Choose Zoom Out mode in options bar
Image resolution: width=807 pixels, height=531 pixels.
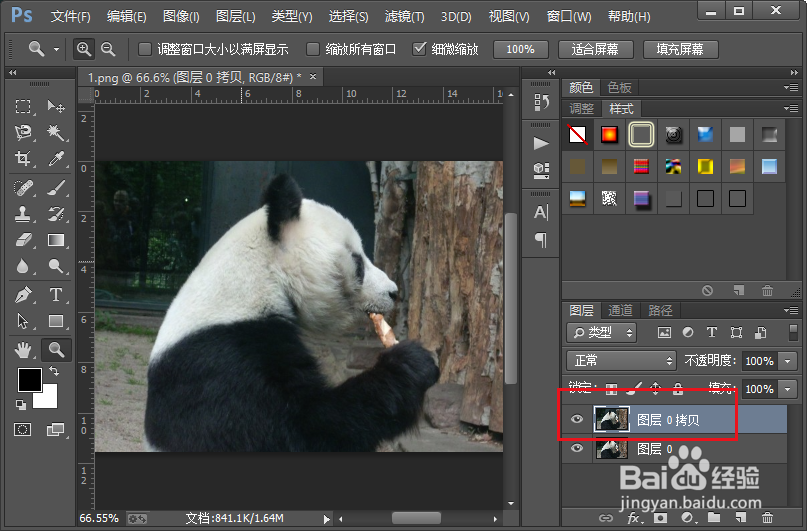tap(108, 49)
